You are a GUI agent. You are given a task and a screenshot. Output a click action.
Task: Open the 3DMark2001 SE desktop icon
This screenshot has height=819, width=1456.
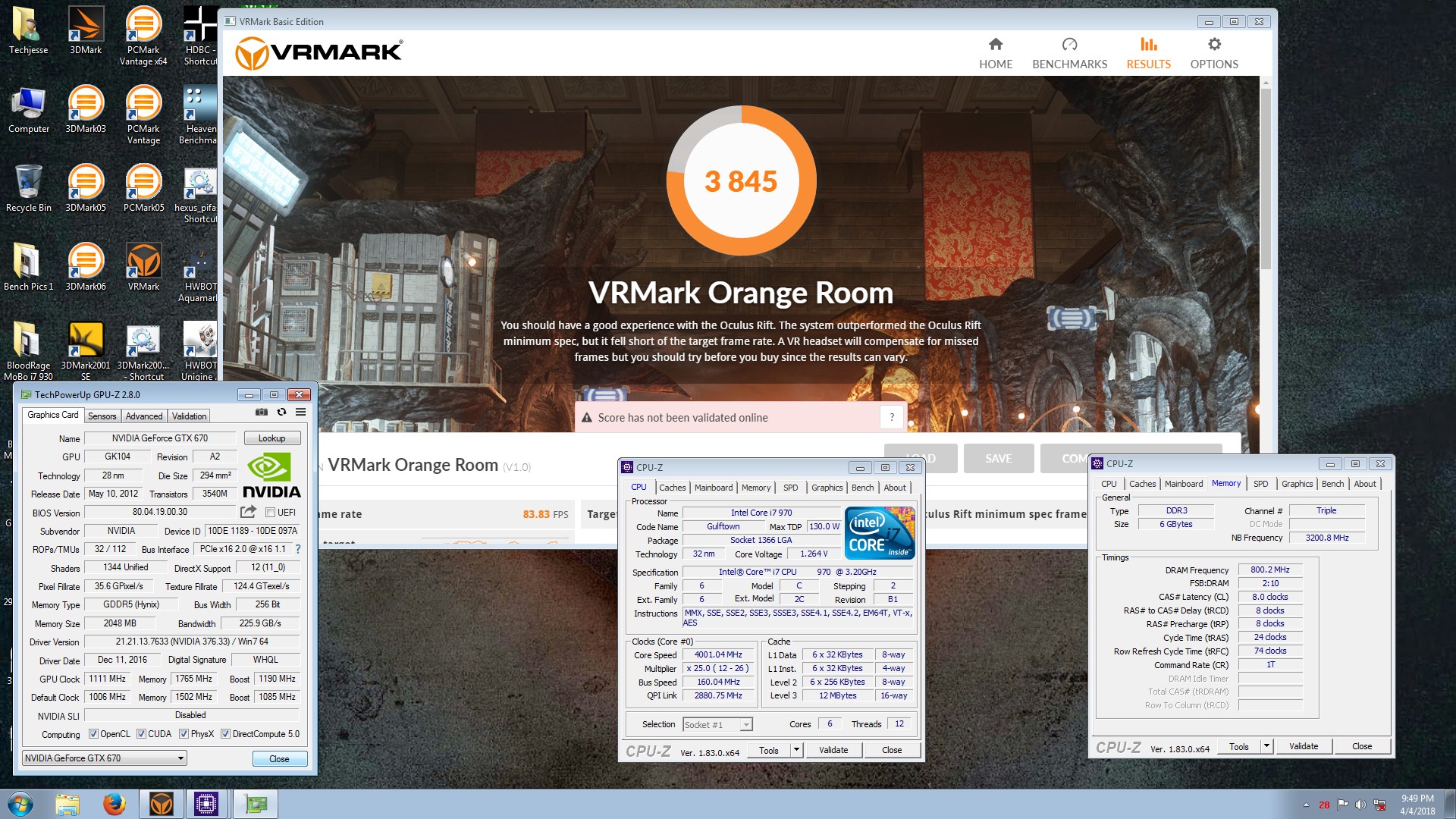[86, 351]
